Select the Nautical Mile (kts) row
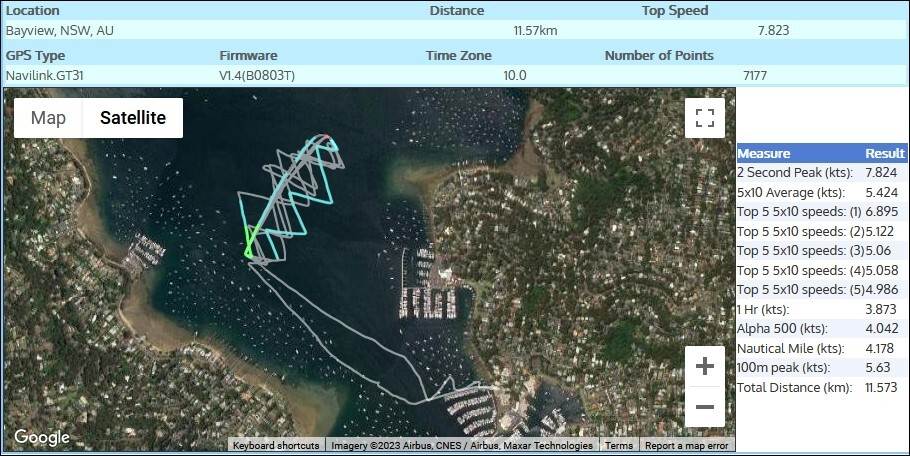The image size is (910, 456). [821, 348]
